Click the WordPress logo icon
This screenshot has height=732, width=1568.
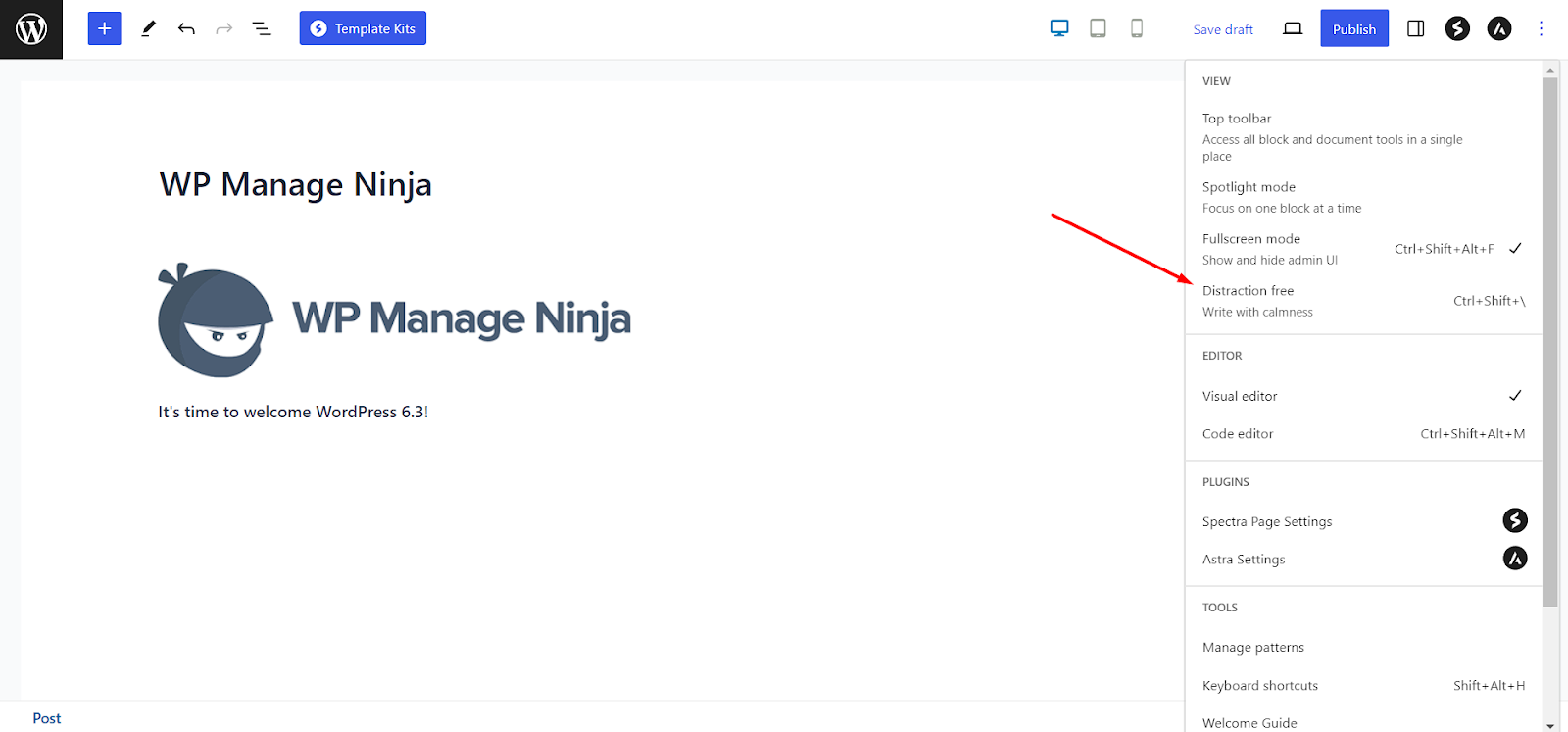pos(31,29)
